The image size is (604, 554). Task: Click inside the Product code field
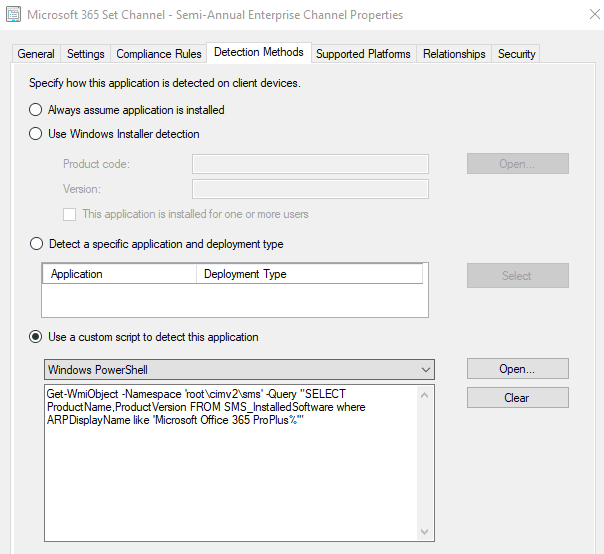tap(310, 164)
